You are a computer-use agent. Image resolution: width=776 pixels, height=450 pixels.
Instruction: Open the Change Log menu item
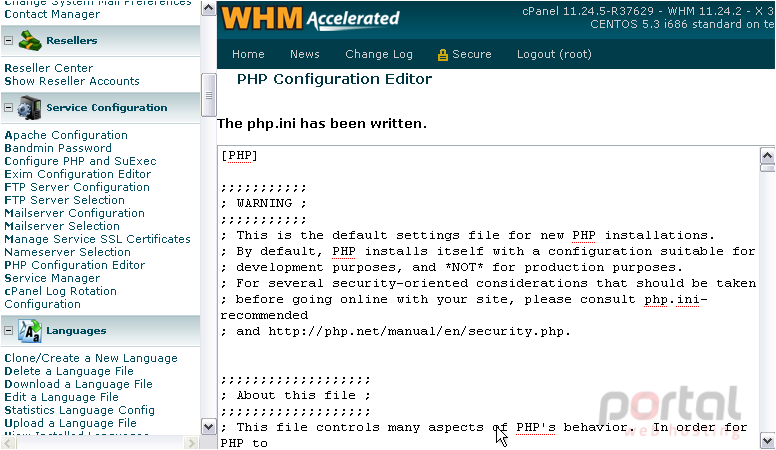tap(379, 54)
